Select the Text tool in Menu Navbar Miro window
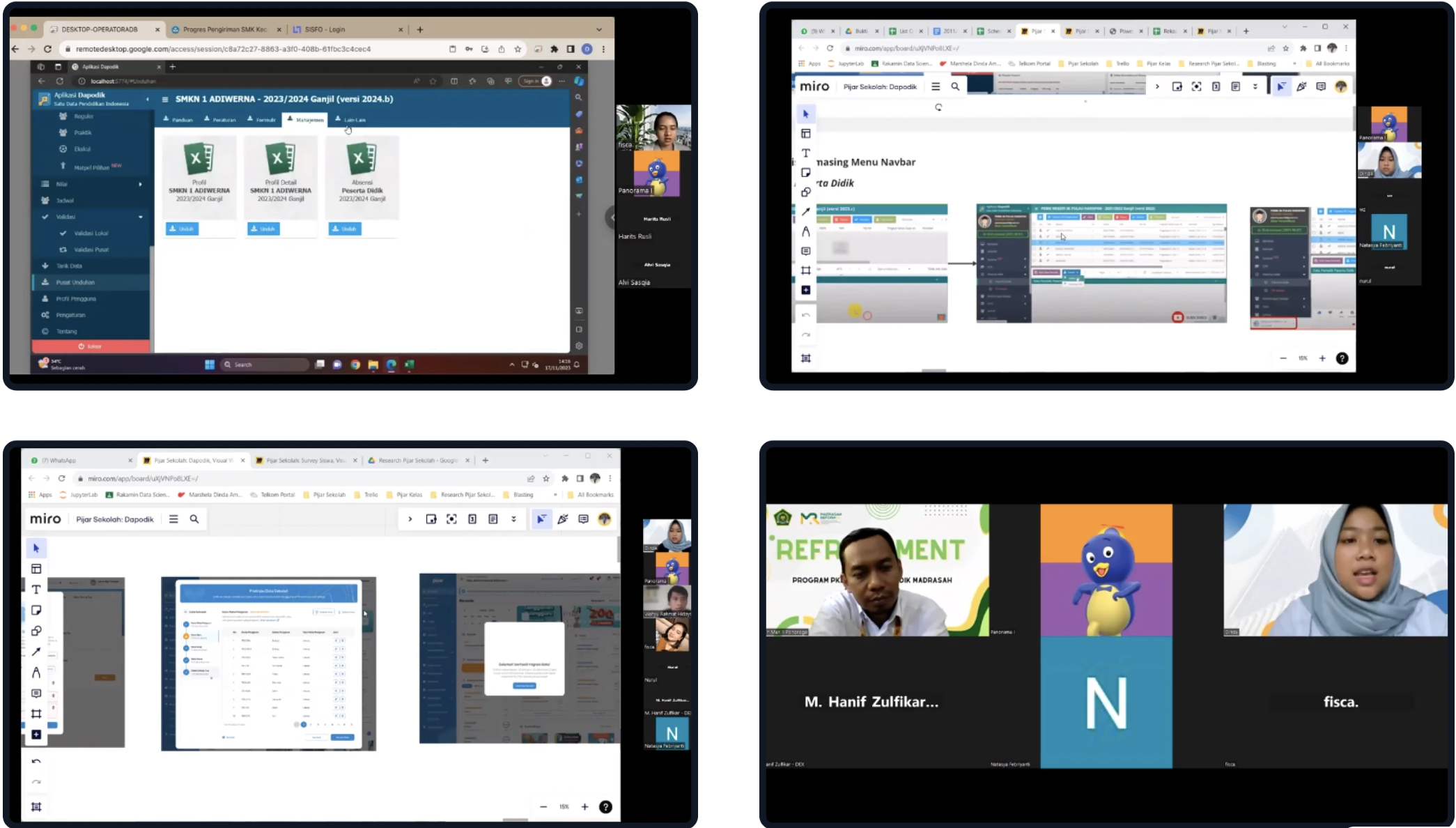 coord(806,153)
